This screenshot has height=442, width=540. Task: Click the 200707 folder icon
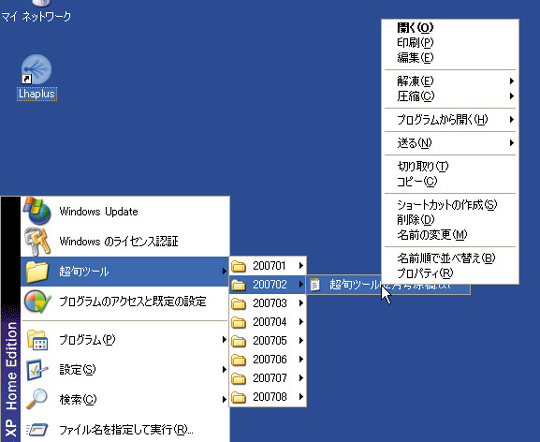[x=238, y=378]
